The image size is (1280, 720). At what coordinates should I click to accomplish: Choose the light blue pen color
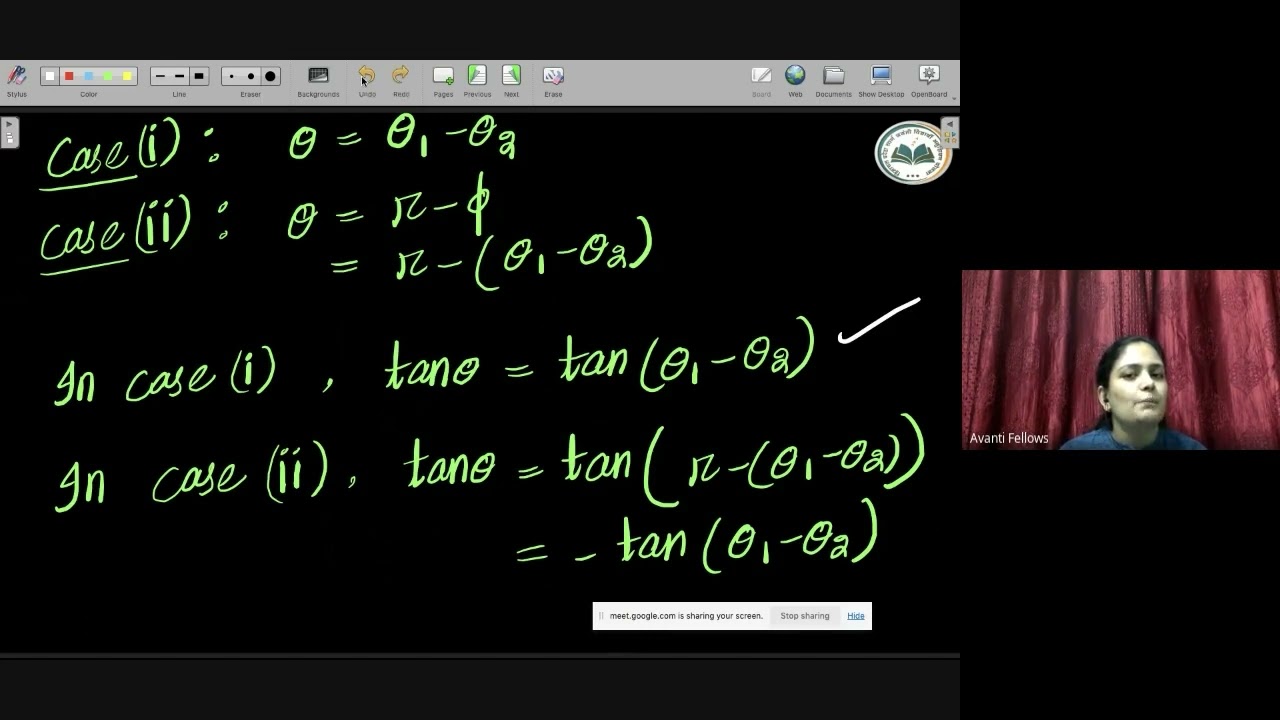coord(88,76)
